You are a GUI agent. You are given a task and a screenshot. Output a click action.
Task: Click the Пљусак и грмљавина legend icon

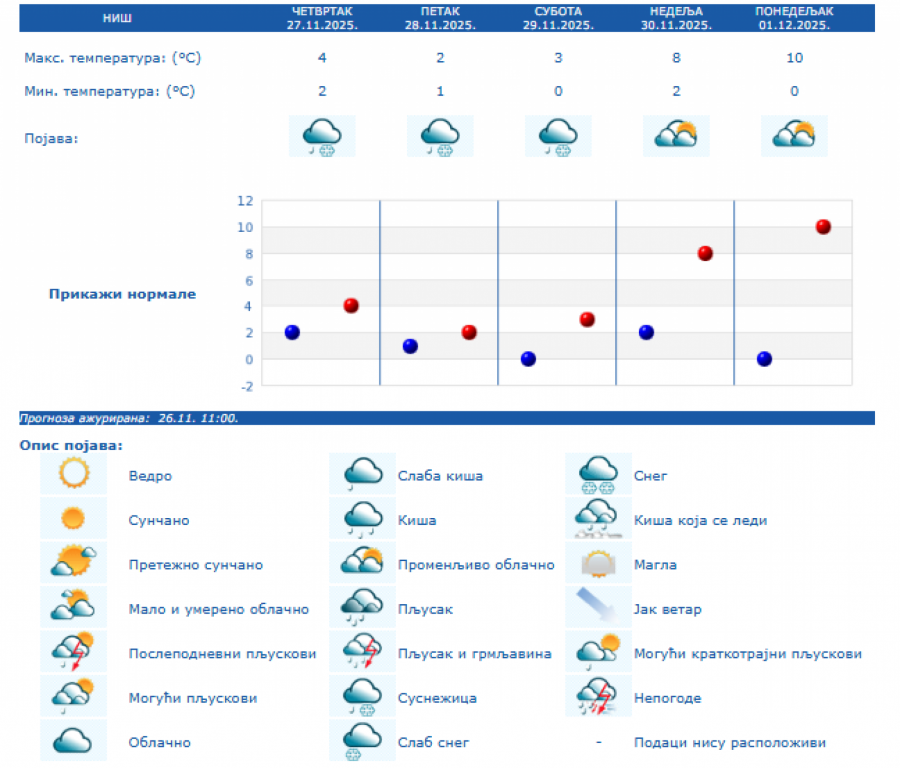point(363,652)
